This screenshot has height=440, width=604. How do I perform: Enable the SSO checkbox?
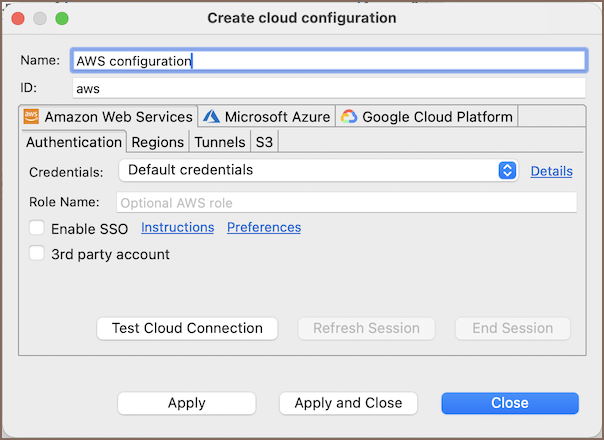pos(37,228)
